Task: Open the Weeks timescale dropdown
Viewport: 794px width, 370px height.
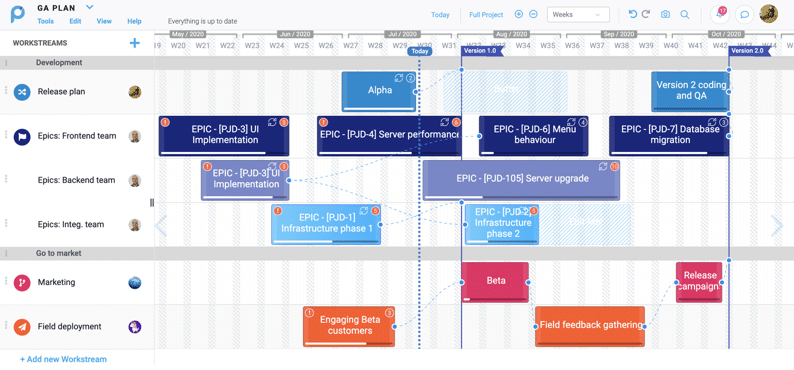Action: pos(578,15)
